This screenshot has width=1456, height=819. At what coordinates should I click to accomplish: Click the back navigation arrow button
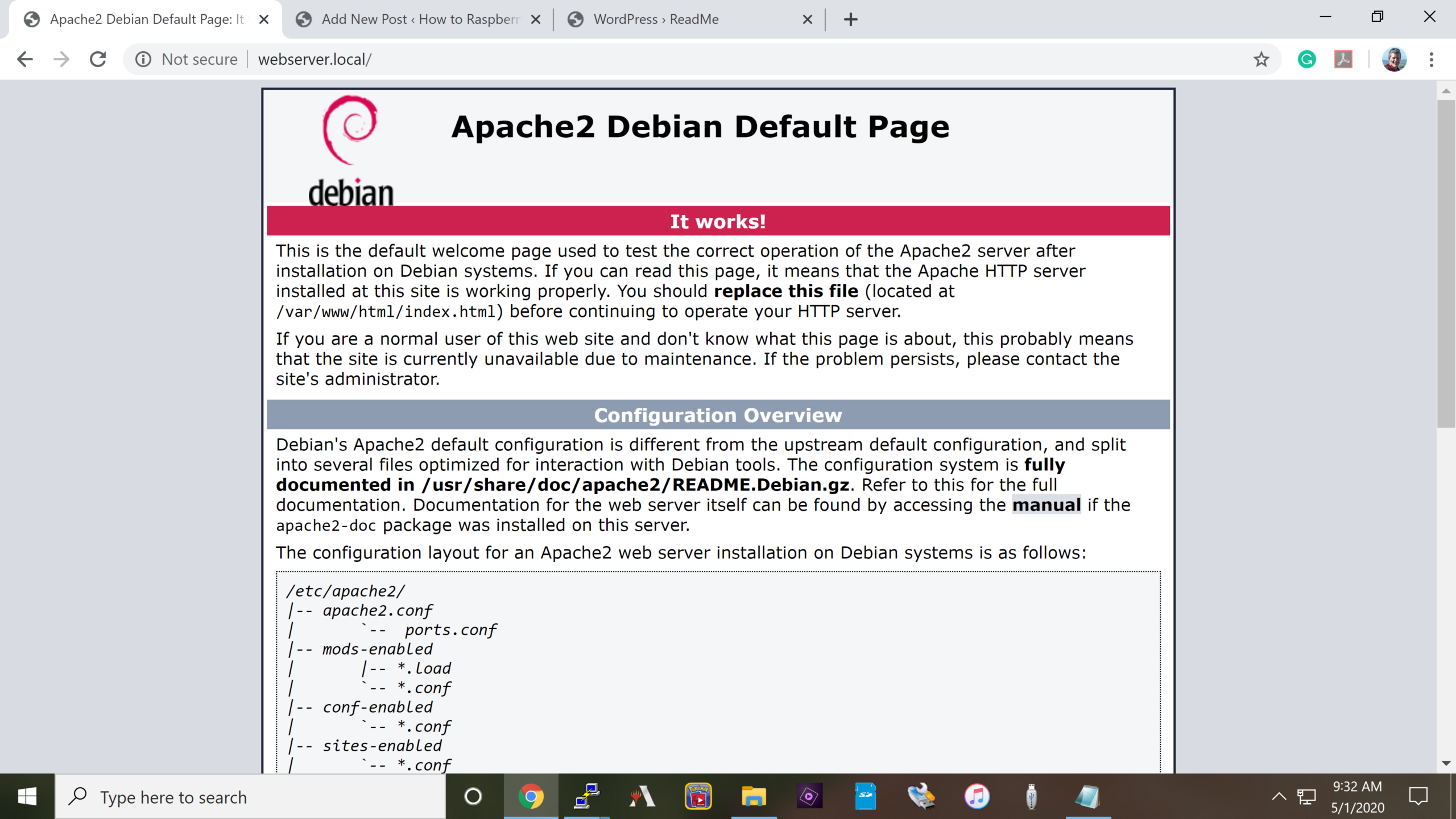tap(24, 59)
